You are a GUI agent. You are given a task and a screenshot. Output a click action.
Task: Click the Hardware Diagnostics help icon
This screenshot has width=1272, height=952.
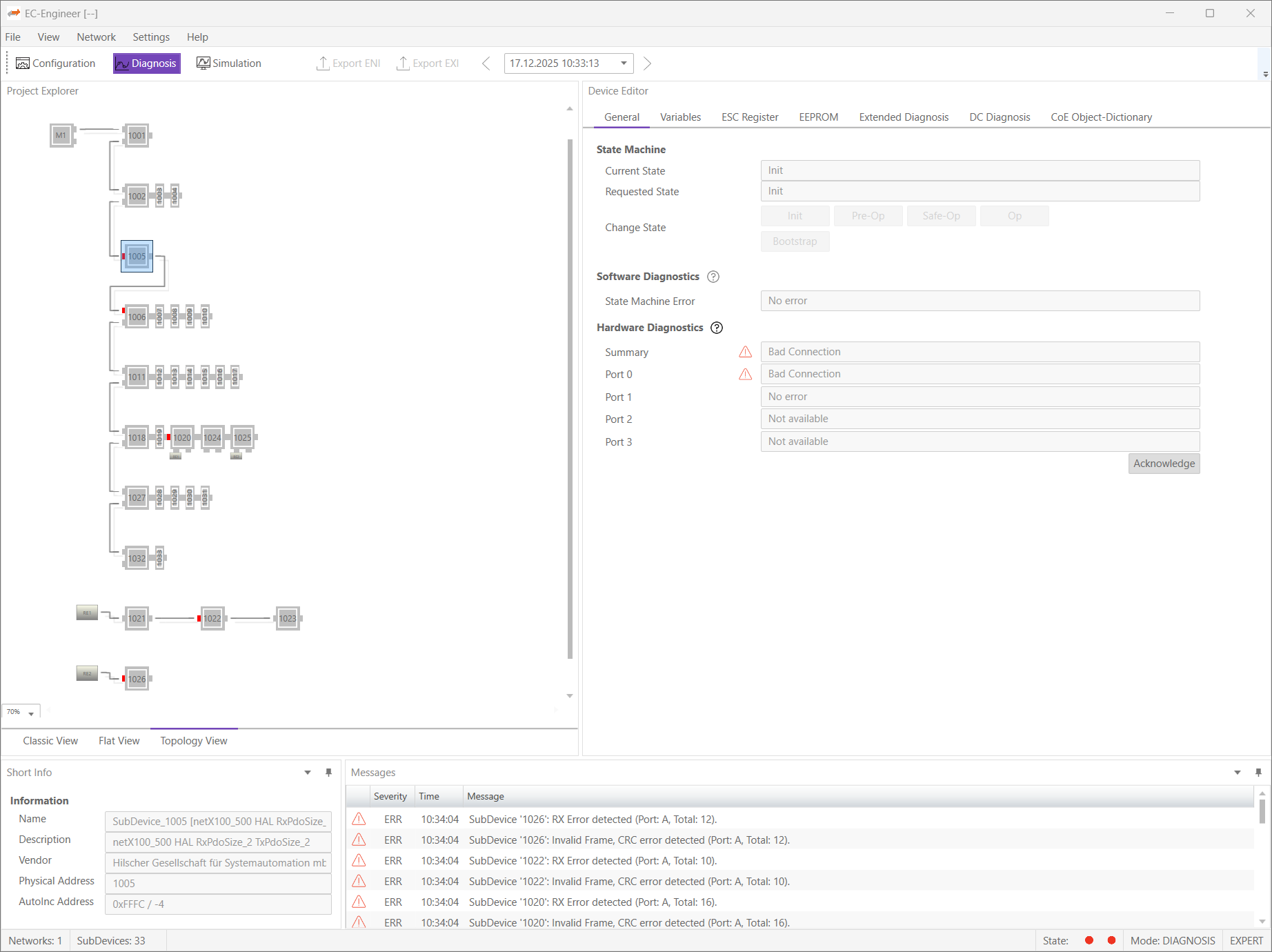(x=717, y=328)
